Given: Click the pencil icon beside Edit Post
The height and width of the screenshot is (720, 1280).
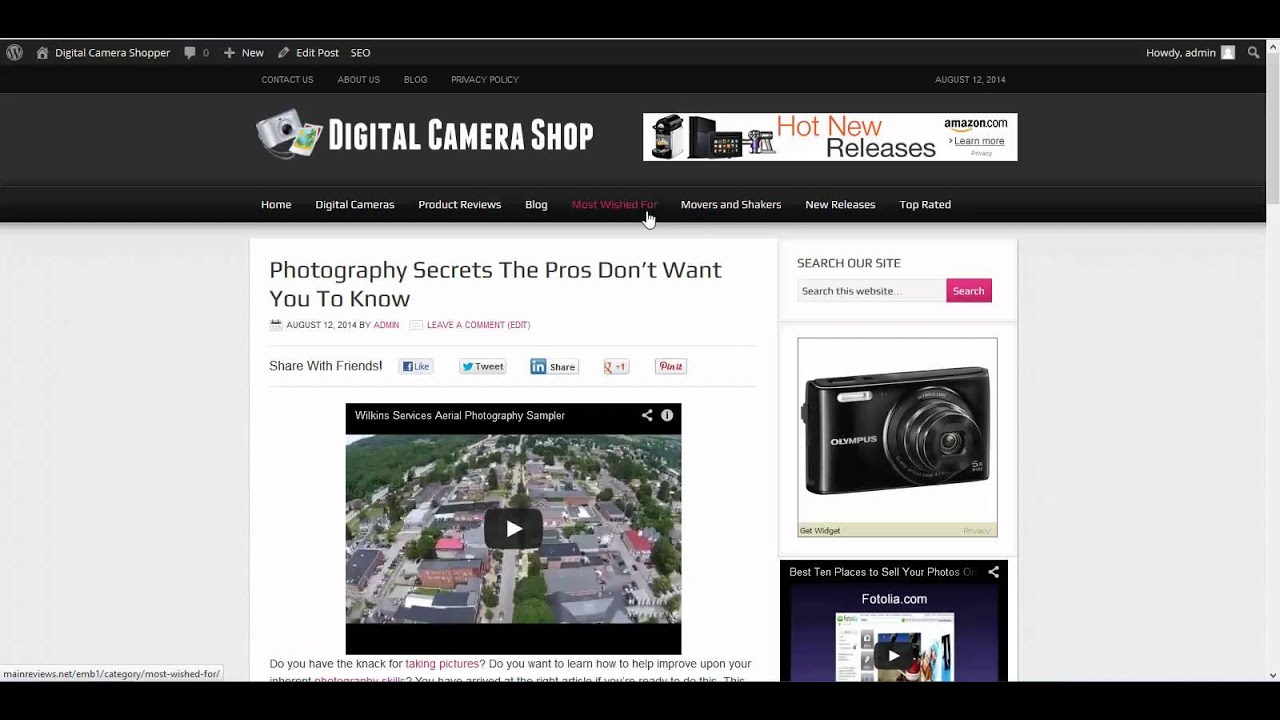Looking at the screenshot, I should tap(283, 53).
